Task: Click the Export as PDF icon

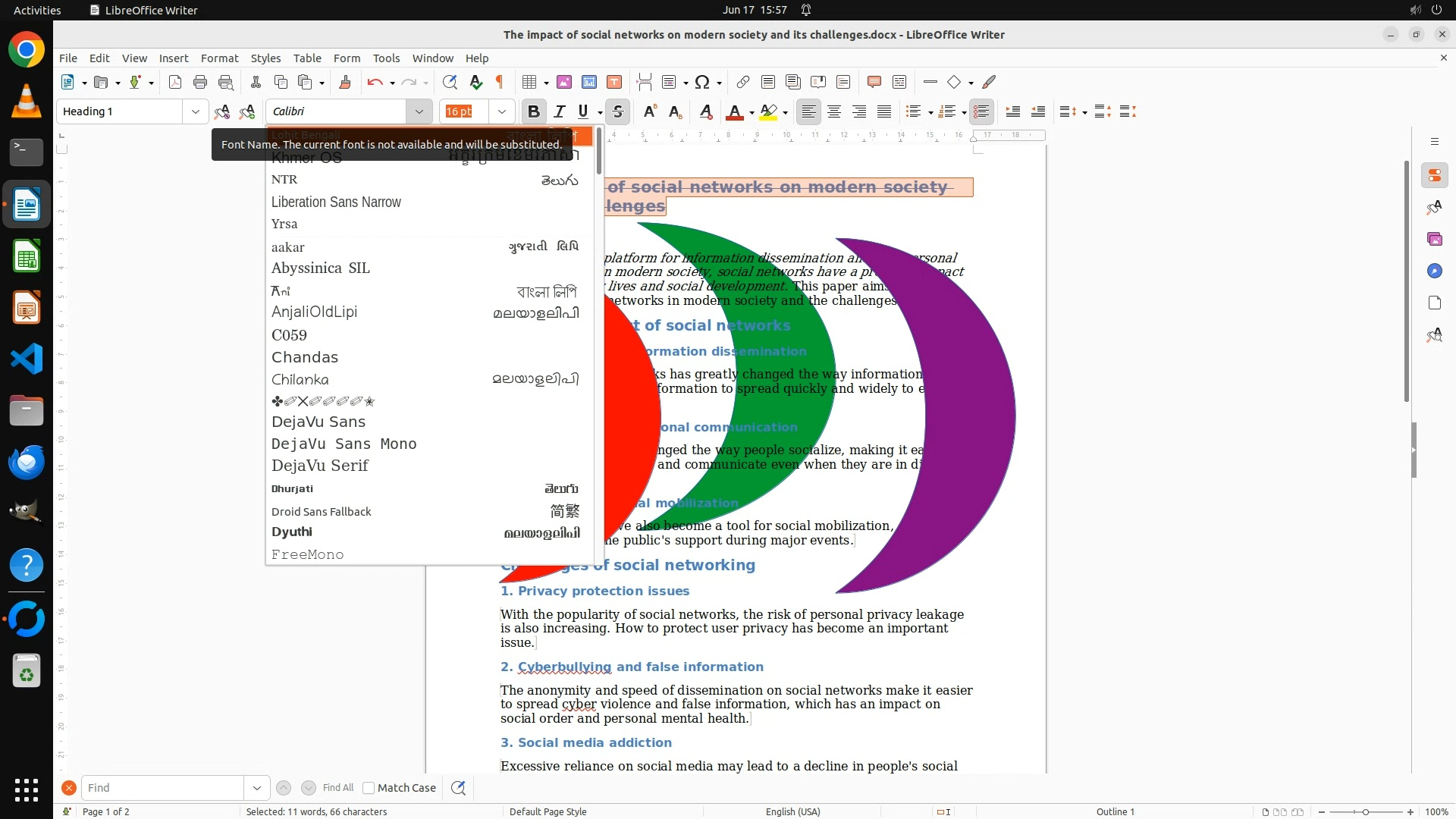Action: [175, 82]
